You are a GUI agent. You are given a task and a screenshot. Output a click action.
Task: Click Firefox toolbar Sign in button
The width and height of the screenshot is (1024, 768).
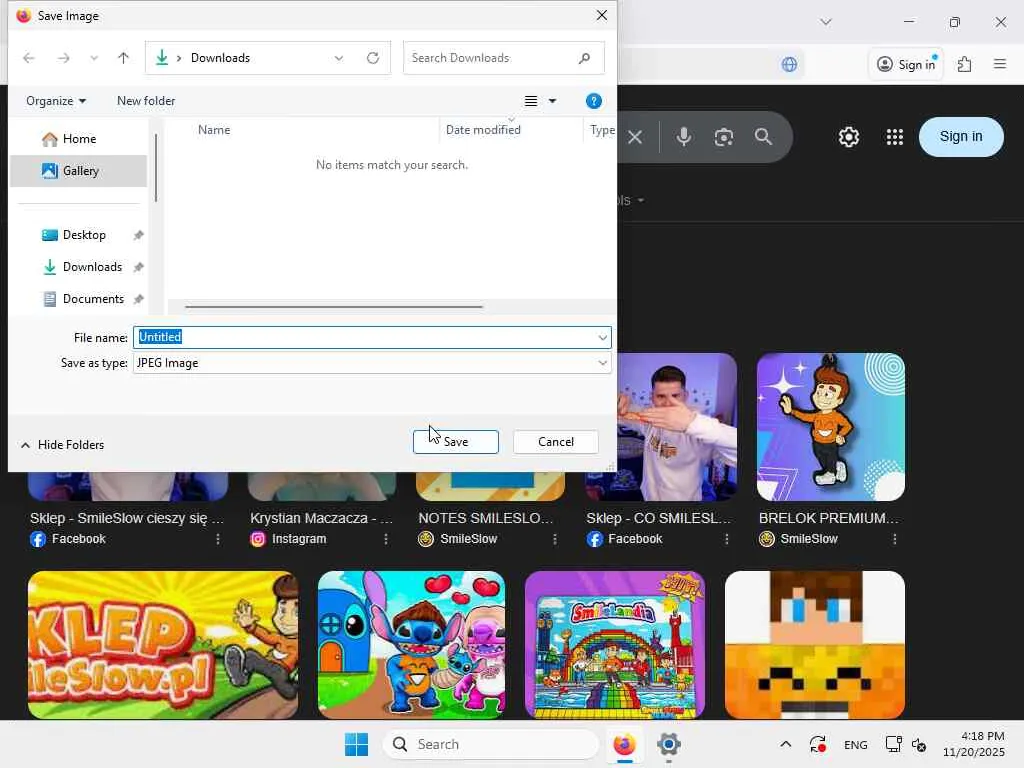(x=906, y=64)
